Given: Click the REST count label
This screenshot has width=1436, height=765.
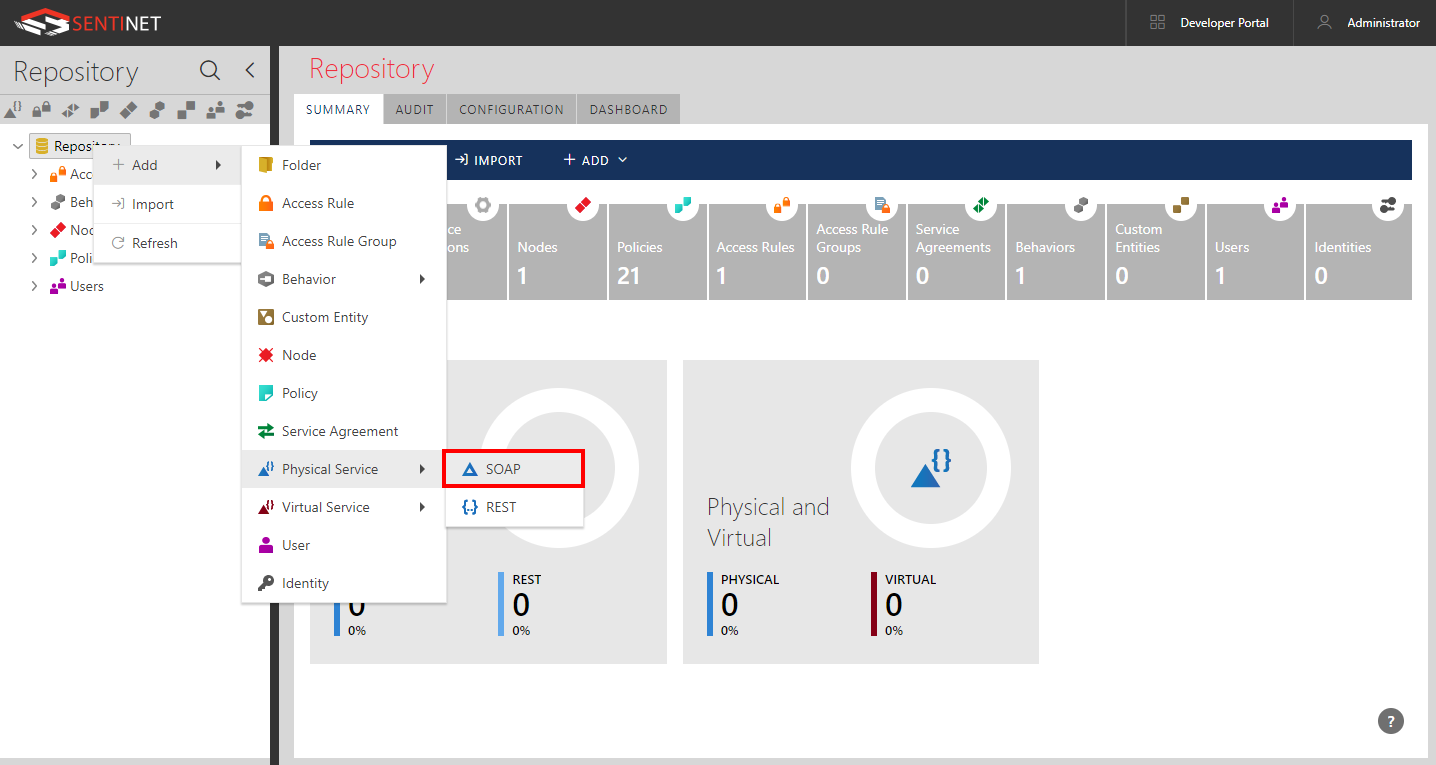Looking at the screenshot, I should point(526,579).
